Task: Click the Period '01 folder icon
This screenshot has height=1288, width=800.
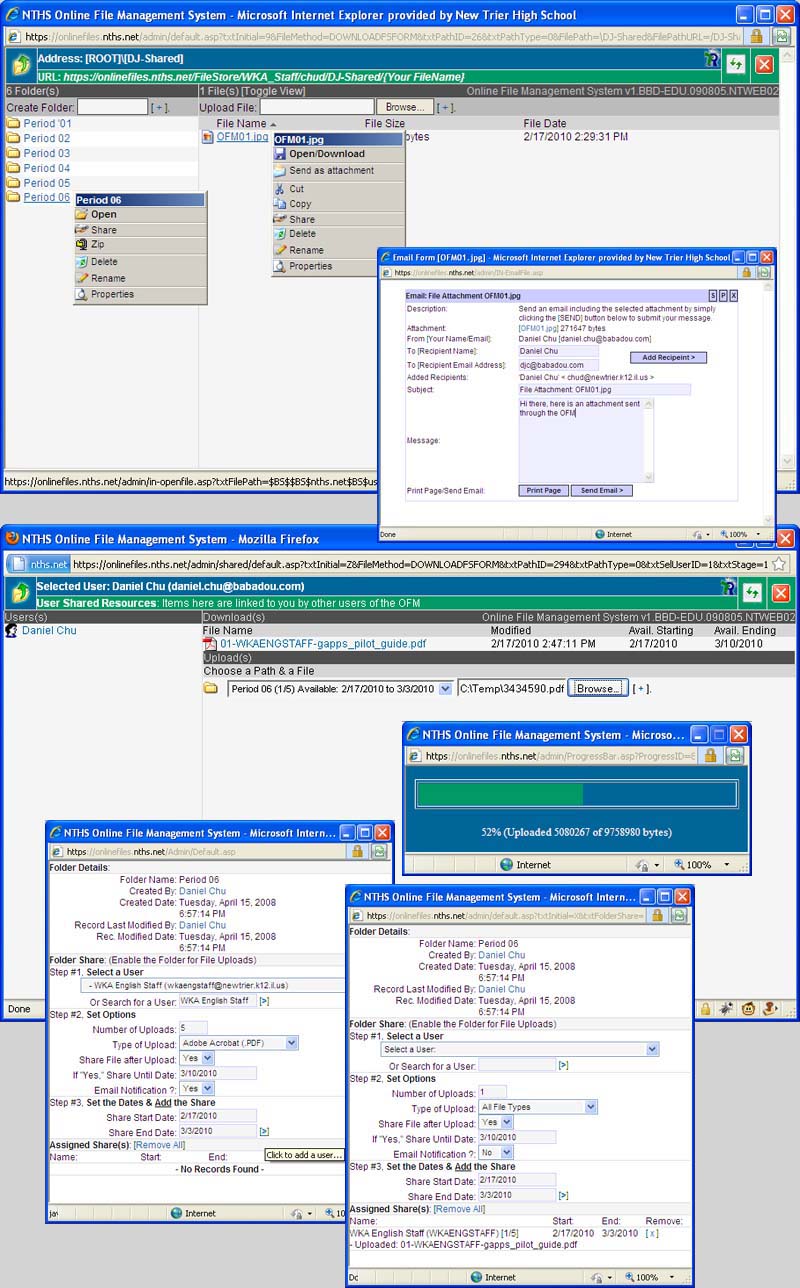Action: tap(13, 124)
